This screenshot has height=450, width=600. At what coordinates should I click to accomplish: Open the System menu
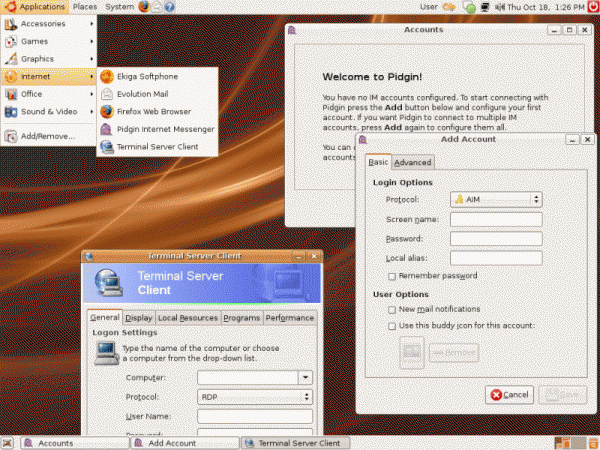tap(119, 7)
